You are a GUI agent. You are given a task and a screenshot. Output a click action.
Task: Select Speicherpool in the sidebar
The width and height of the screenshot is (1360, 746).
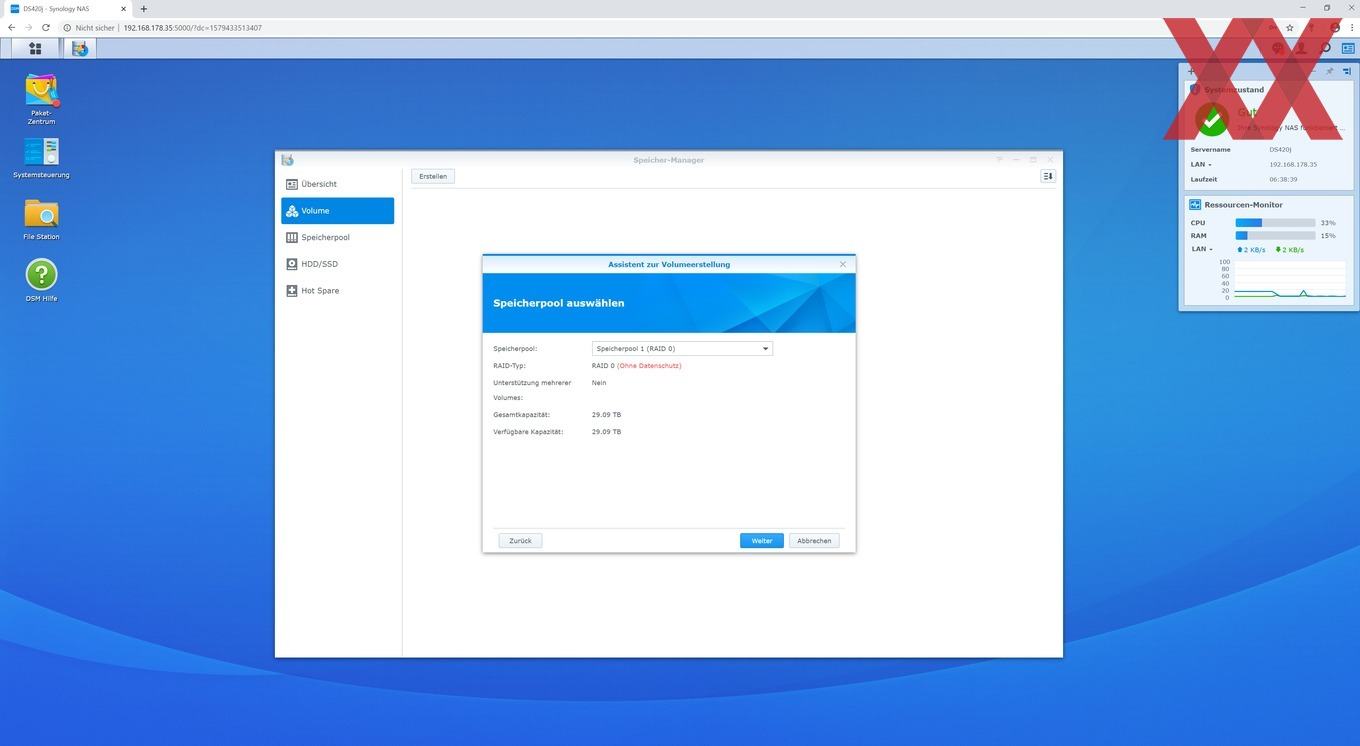point(338,238)
